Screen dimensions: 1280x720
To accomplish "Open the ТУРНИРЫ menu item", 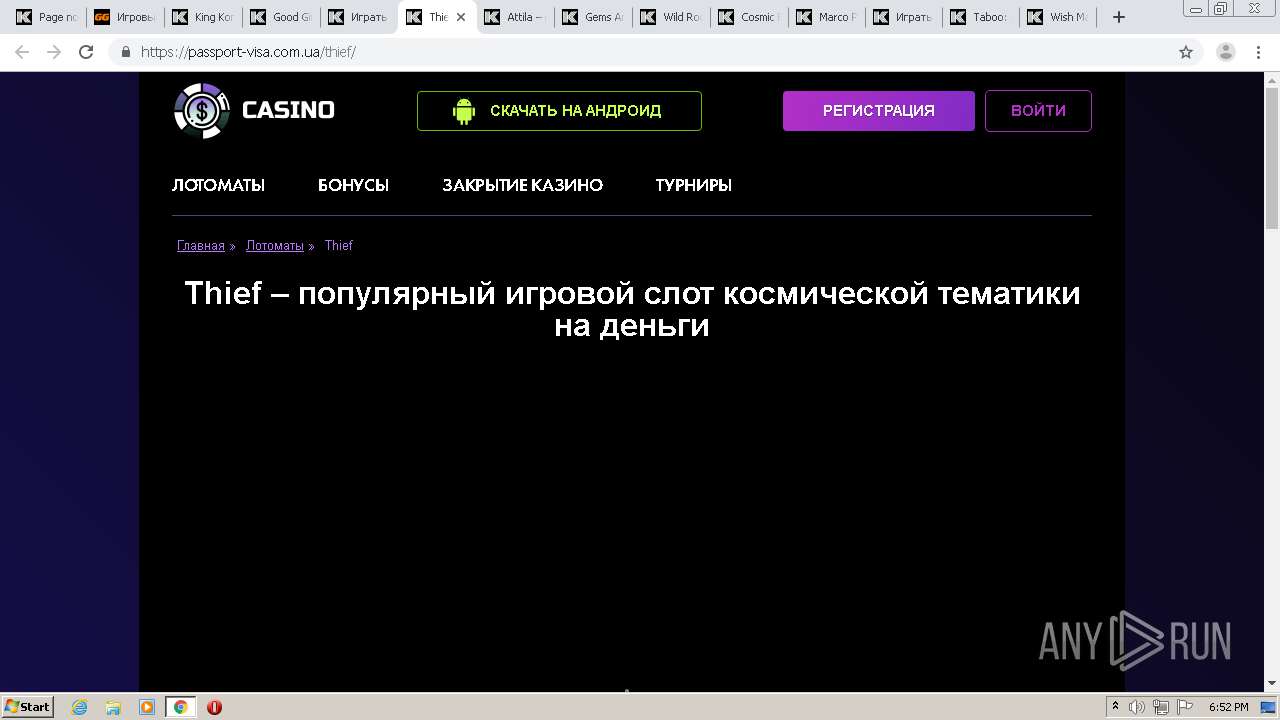I will [x=694, y=185].
